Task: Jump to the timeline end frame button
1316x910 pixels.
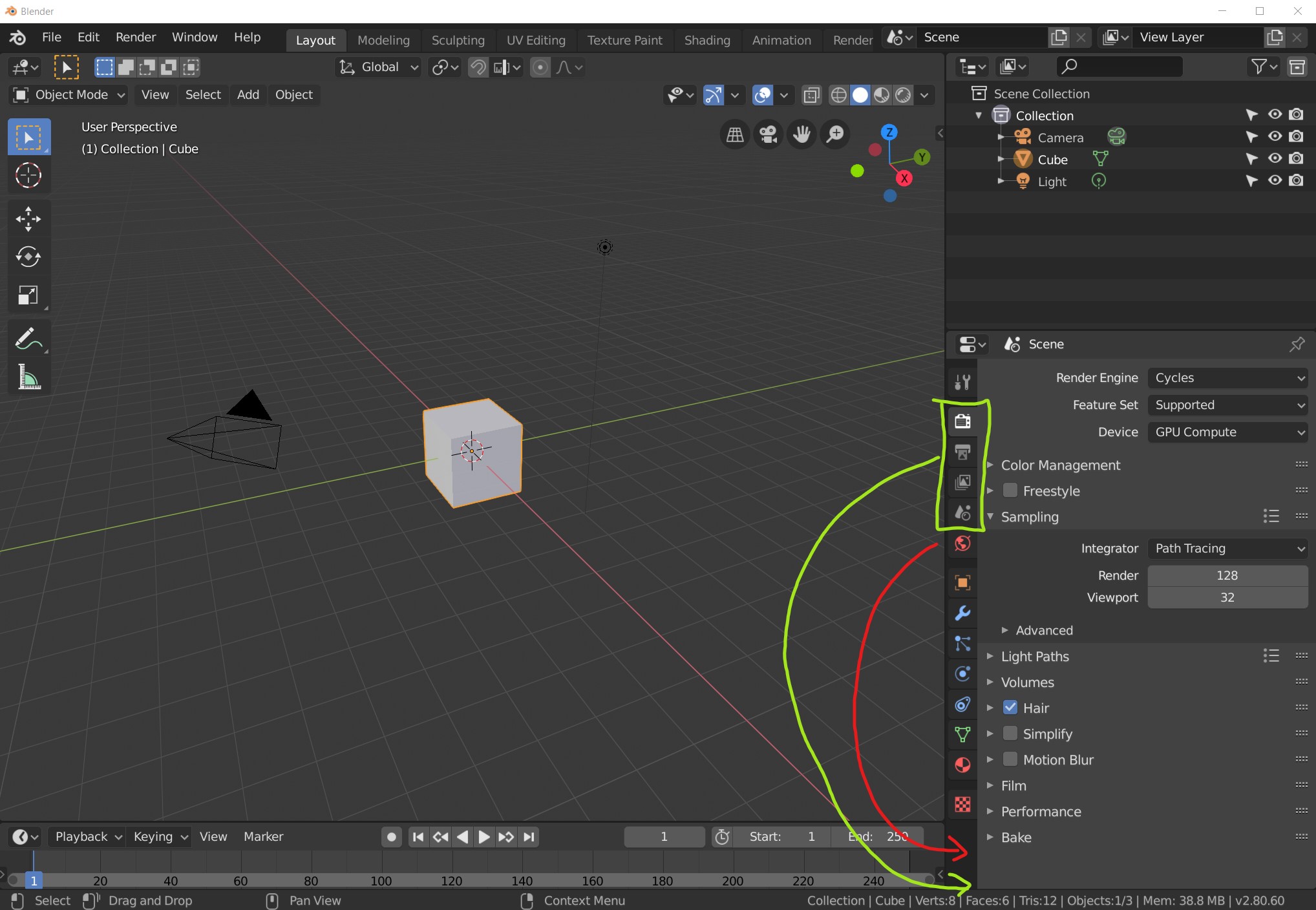Action: pyautogui.click(x=529, y=837)
